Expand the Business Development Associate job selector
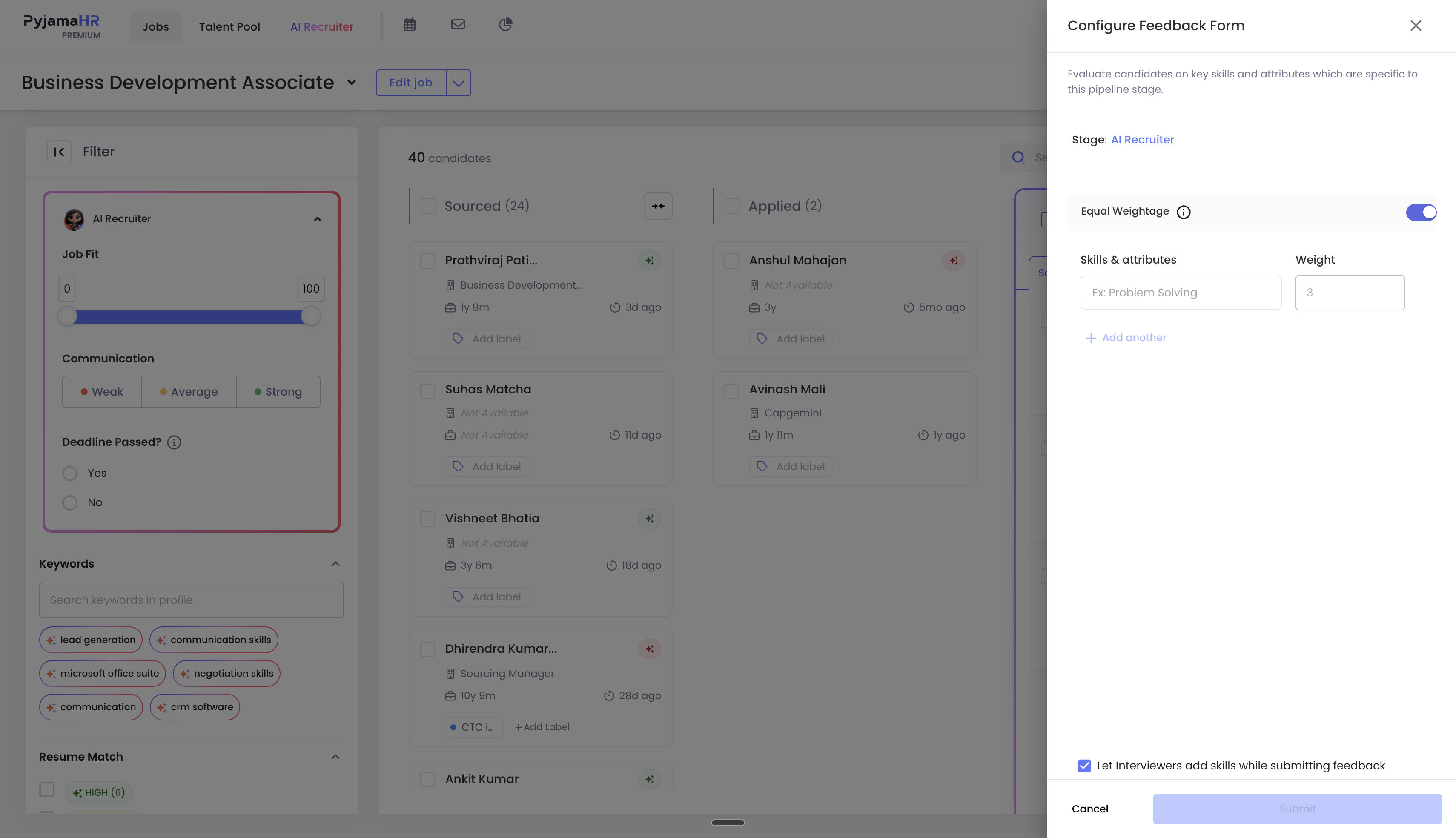The height and width of the screenshot is (838, 1456). click(352, 83)
